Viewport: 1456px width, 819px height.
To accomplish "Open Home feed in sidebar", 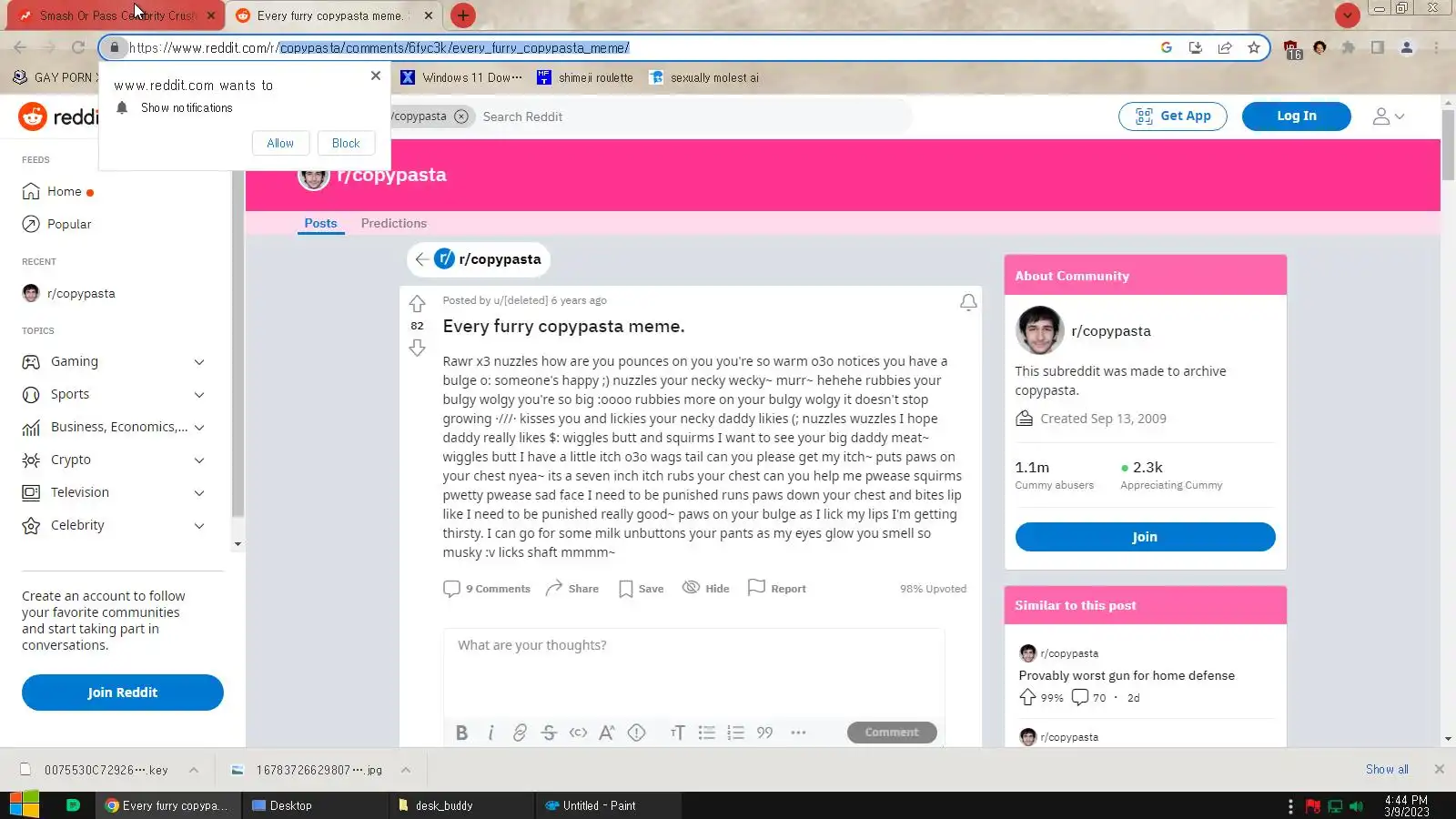I will coord(64,191).
